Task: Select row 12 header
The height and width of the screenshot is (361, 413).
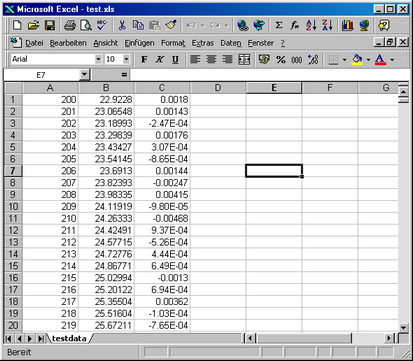Action: tap(13, 230)
